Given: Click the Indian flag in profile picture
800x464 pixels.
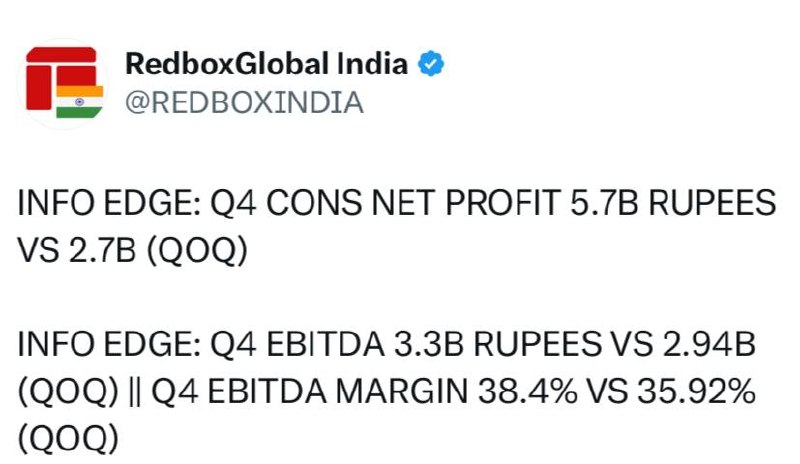Looking at the screenshot, I should pos(80,102).
